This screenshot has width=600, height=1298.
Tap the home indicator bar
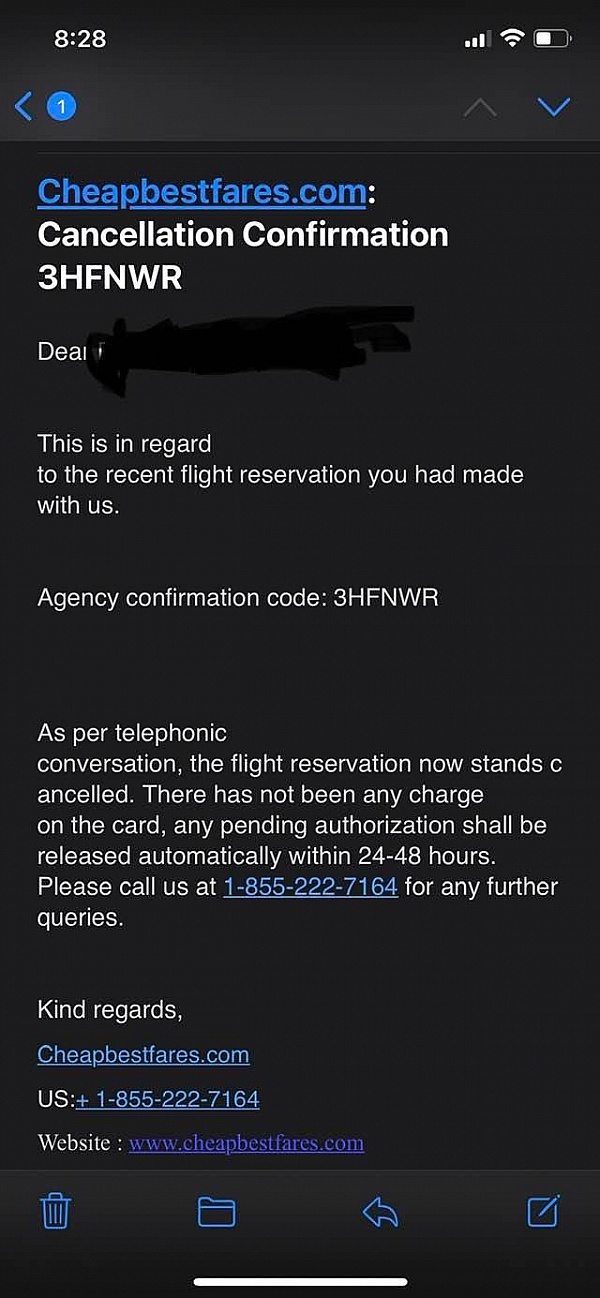pos(300,1282)
